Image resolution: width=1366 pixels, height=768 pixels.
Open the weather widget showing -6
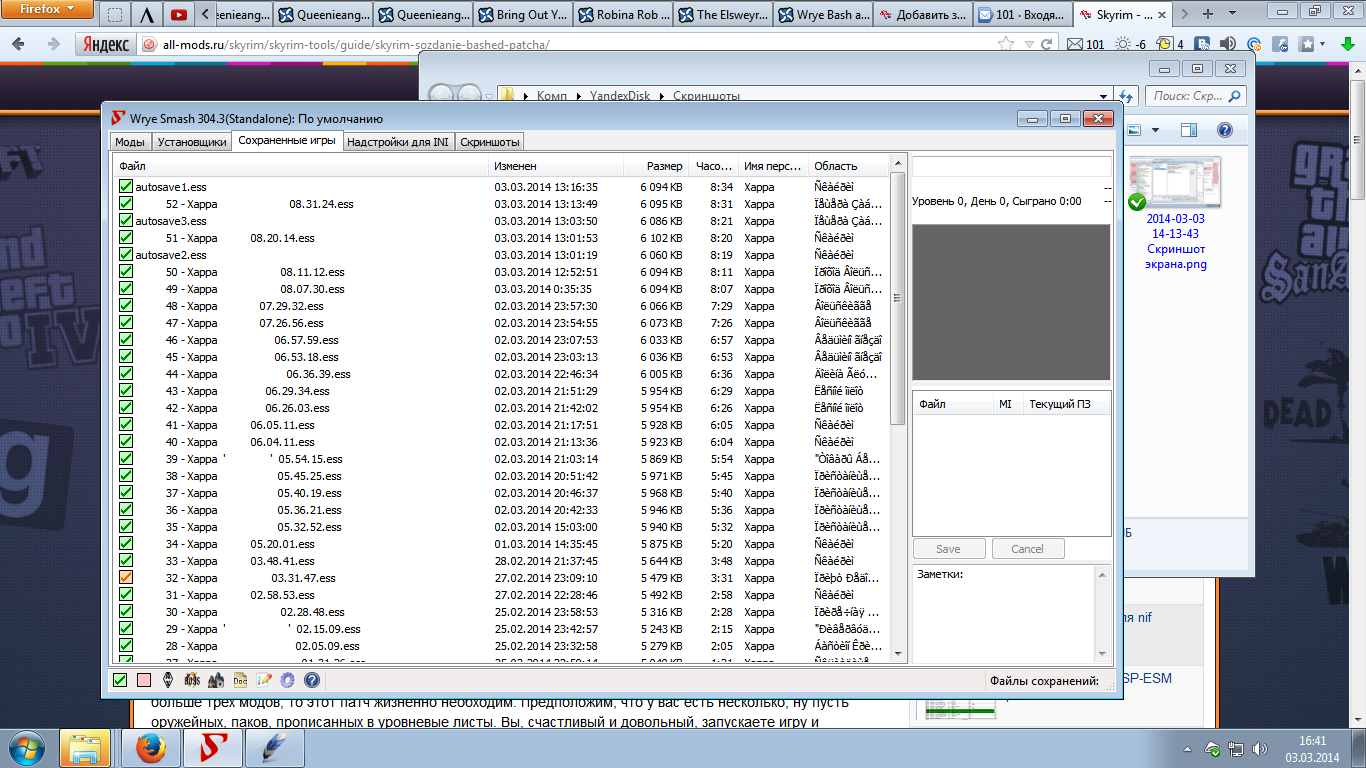pyautogui.click(x=1131, y=45)
